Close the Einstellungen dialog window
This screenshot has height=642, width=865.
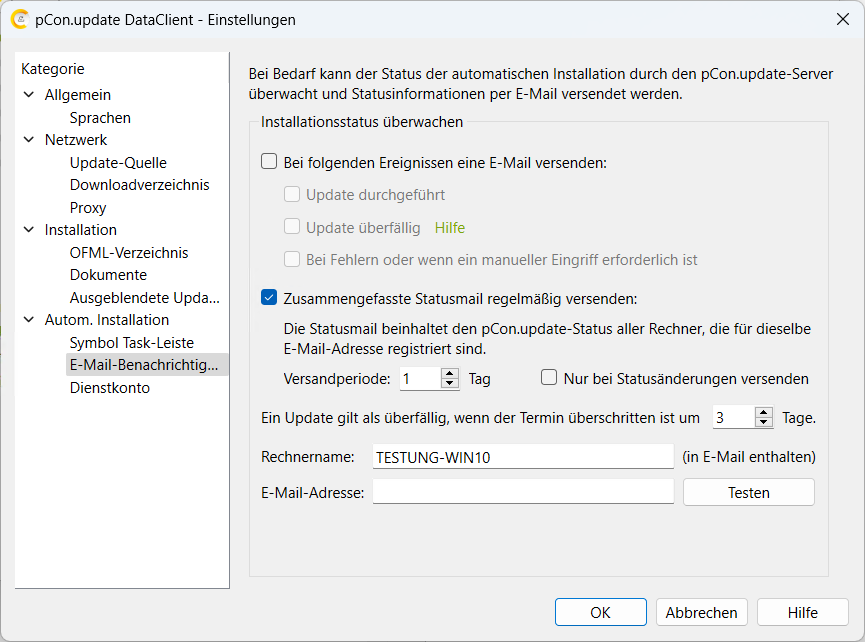click(842, 19)
